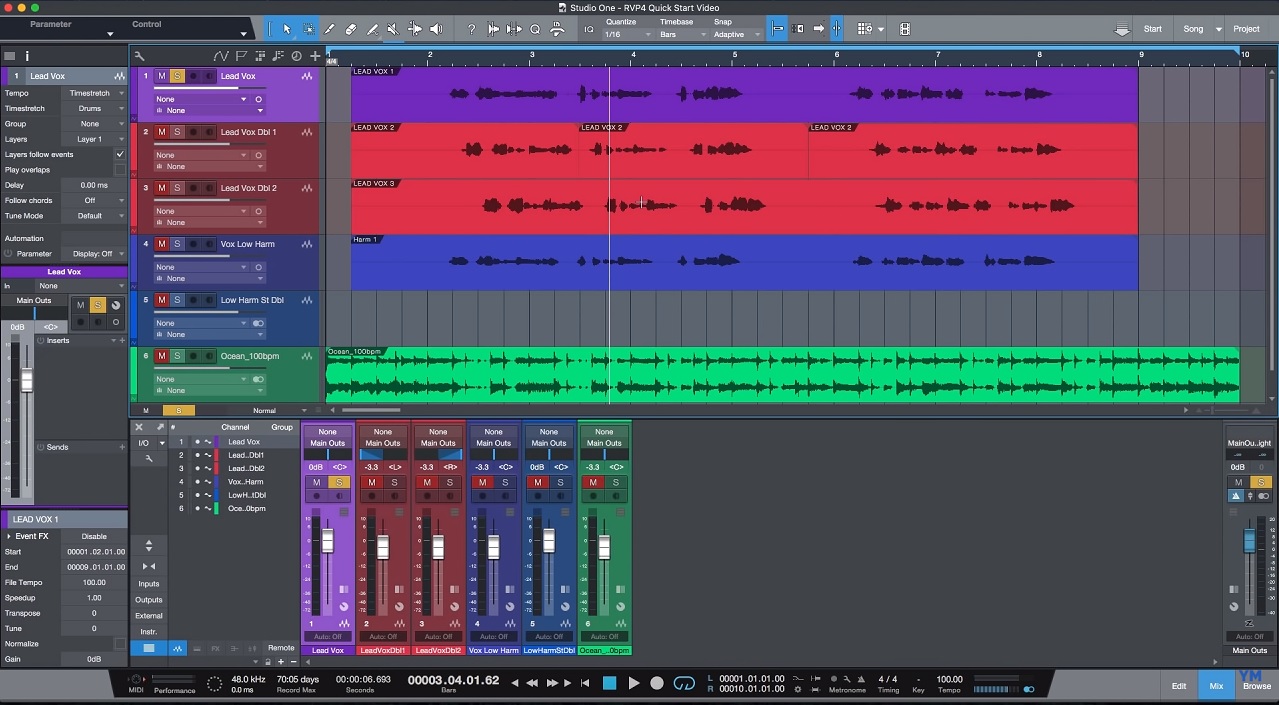The image size is (1279, 705).
Task: Click the Play button in transport
Action: coord(633,683)
